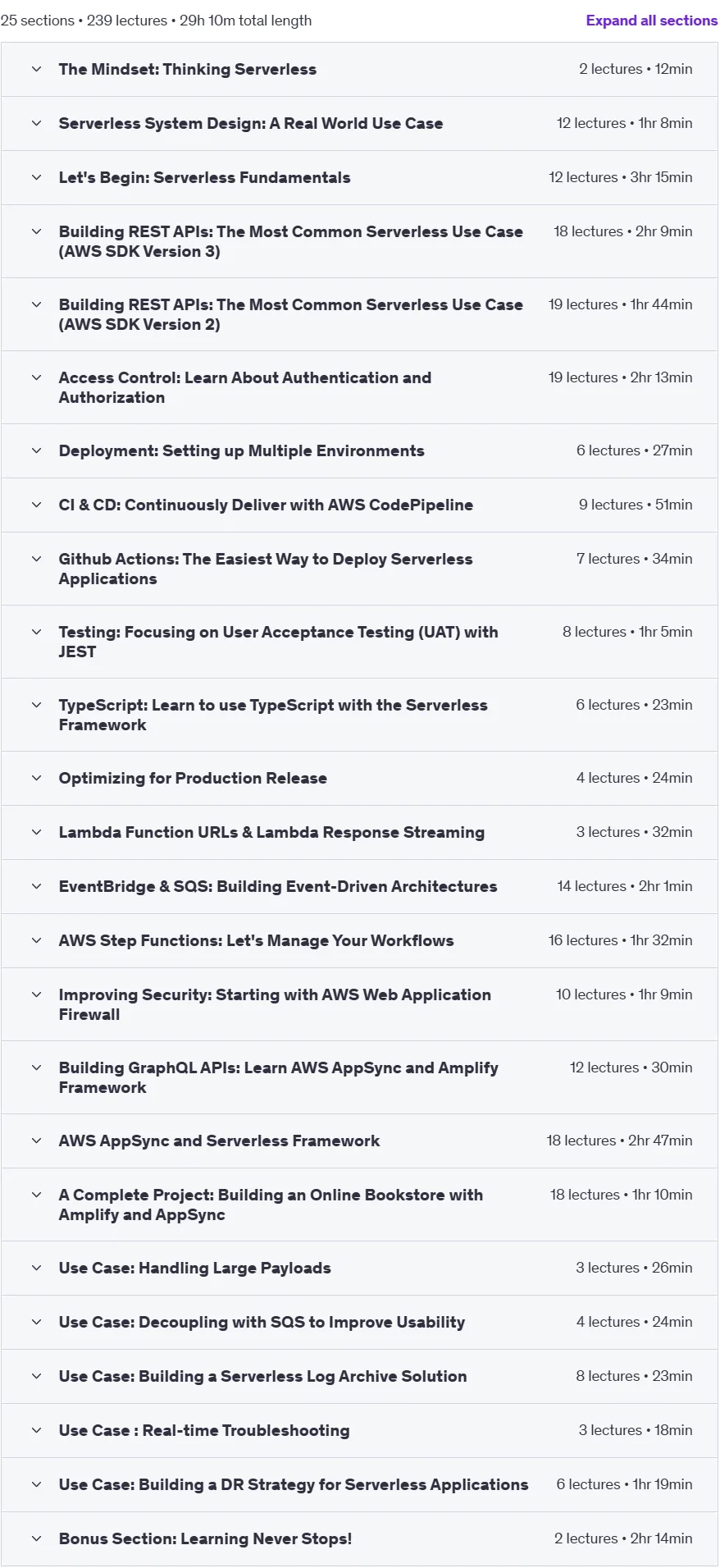This screenshot has height=1568, width=720.
Task: Toggle chevron for Deployment: Setting up Multiple Environments
Action: (36, 450)
